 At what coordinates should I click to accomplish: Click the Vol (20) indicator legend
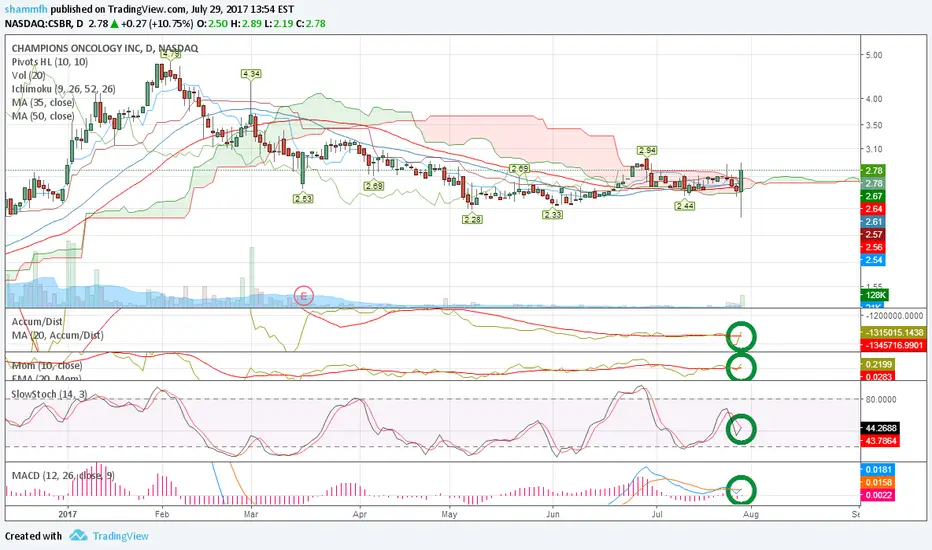[29, 76]
